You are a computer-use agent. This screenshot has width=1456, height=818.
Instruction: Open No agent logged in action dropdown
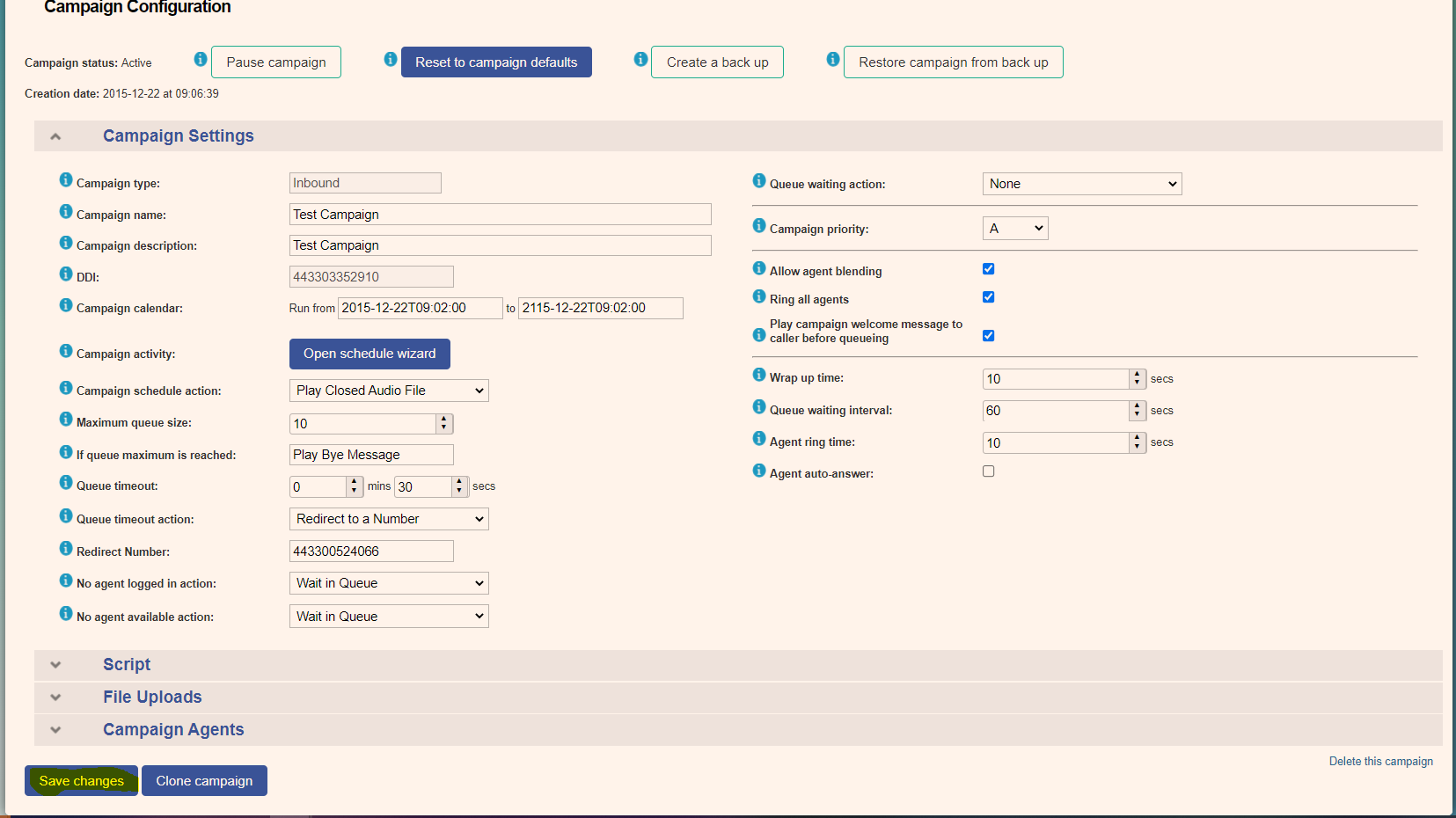coord(389,583)
